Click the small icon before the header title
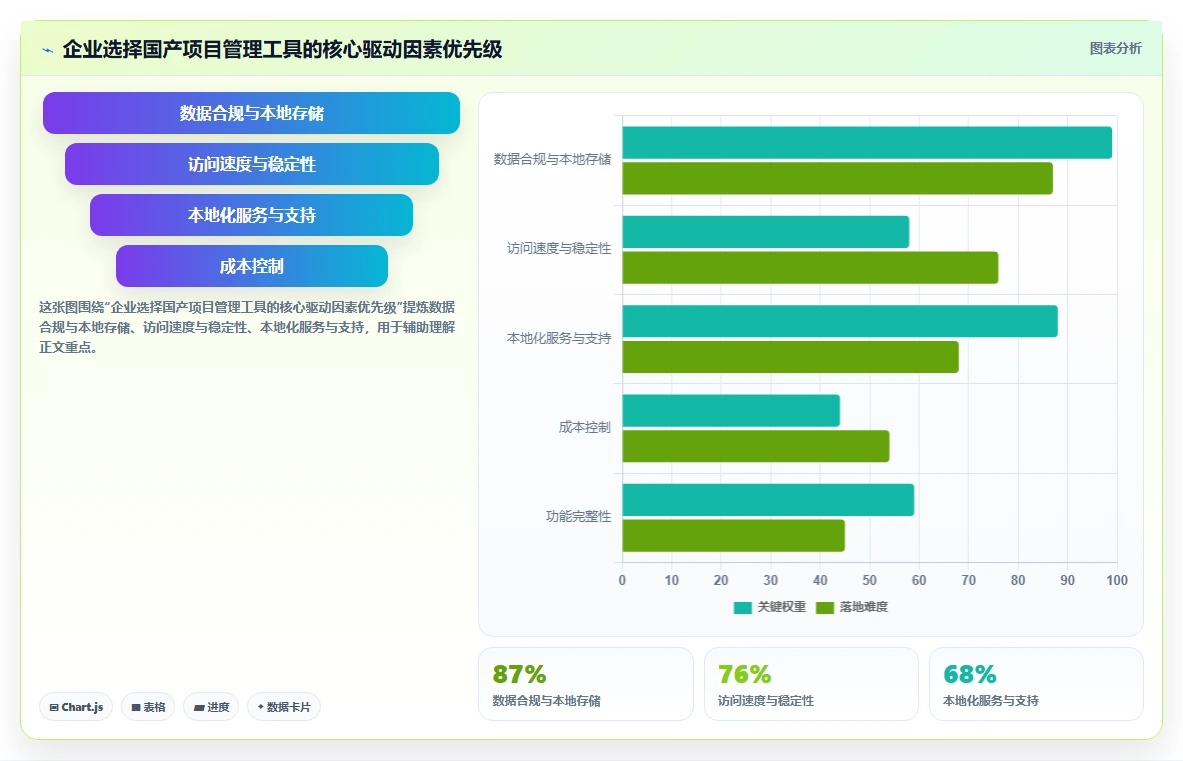Viewport: 1183px width, 761px height. (48, 51)
